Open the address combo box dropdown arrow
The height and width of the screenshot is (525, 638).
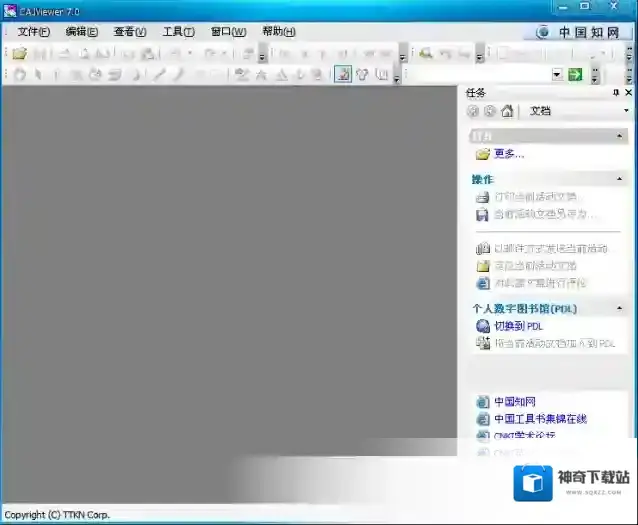[x=557, y=75]
